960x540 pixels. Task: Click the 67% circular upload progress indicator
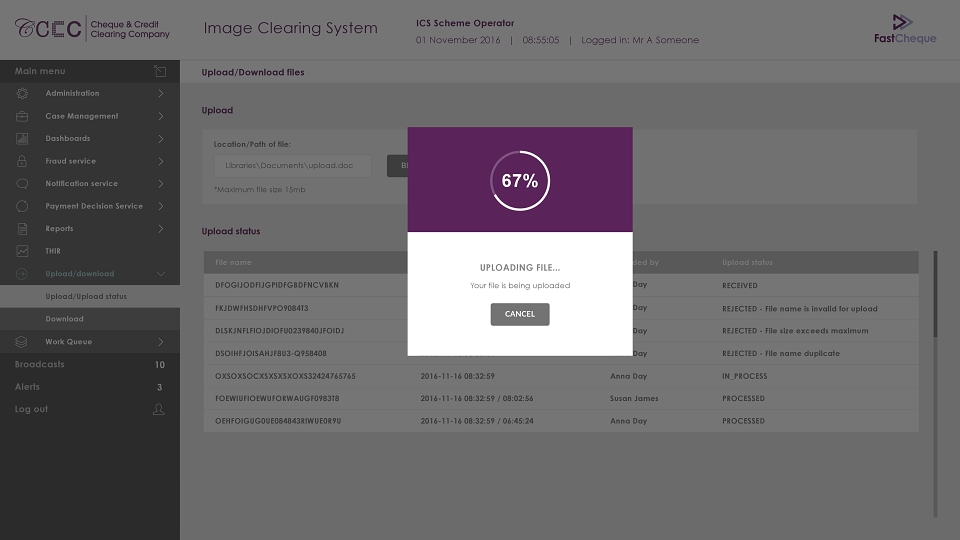pos(520,181)
